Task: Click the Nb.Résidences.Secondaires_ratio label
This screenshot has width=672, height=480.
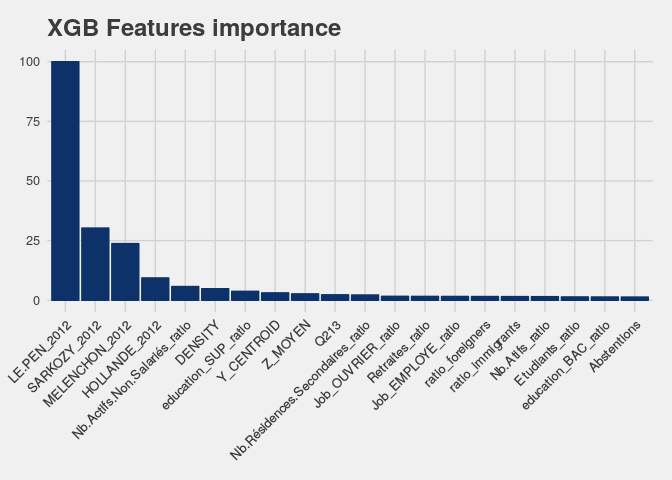Action: (x=300, y=391)
